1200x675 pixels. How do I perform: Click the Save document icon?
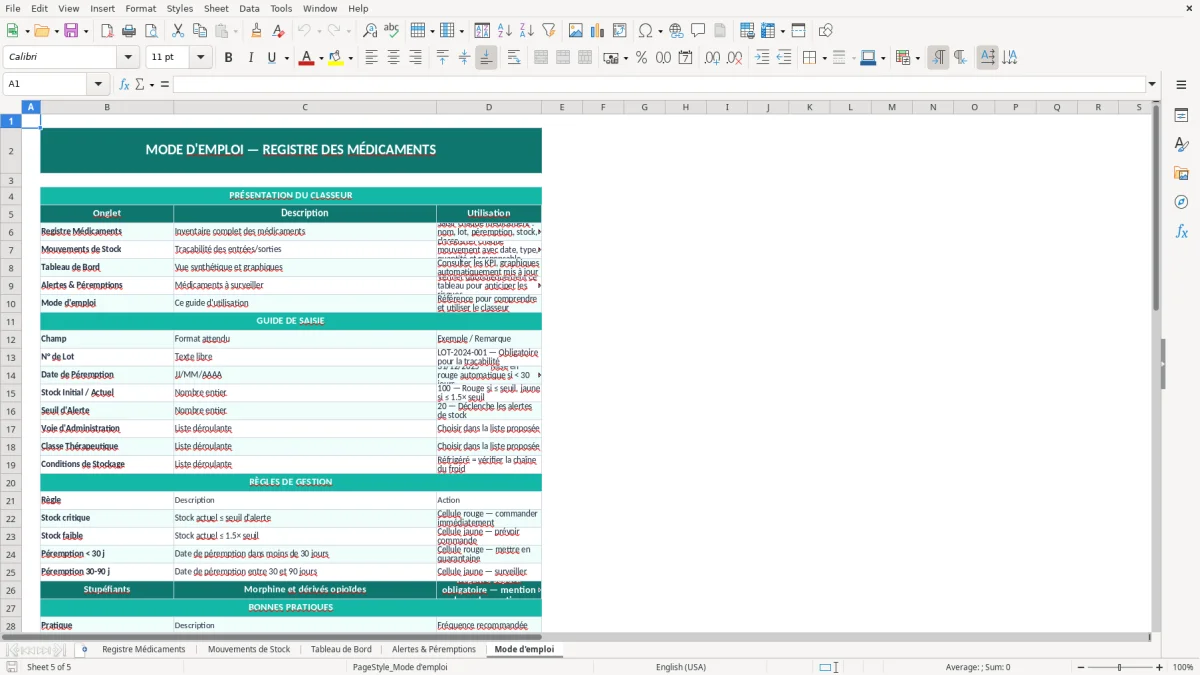(x=71, y=31)
